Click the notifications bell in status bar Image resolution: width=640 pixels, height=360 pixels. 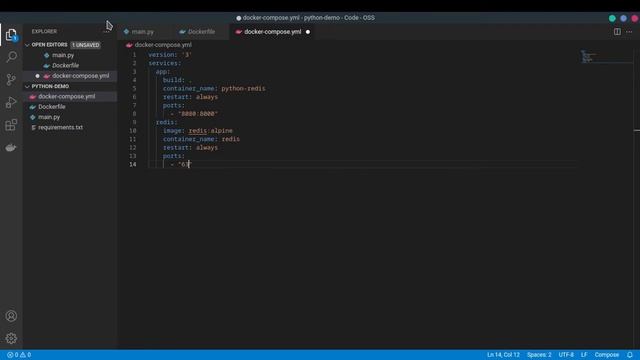630,355
